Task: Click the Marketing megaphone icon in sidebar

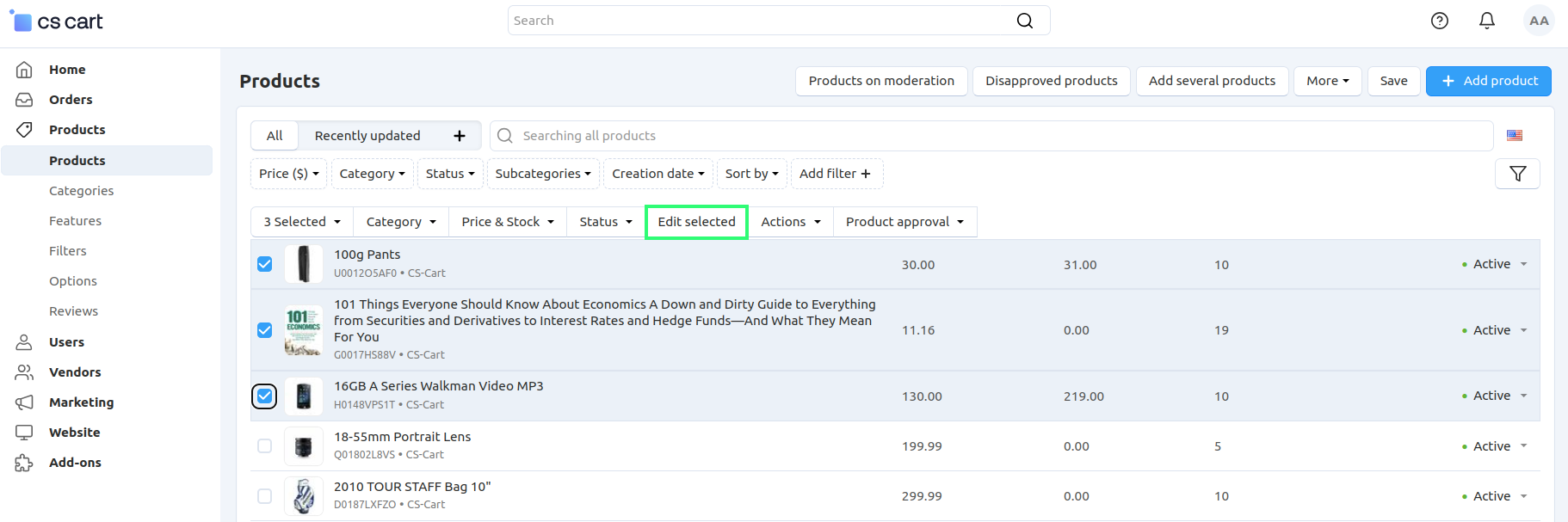Action: click(24, 402)
